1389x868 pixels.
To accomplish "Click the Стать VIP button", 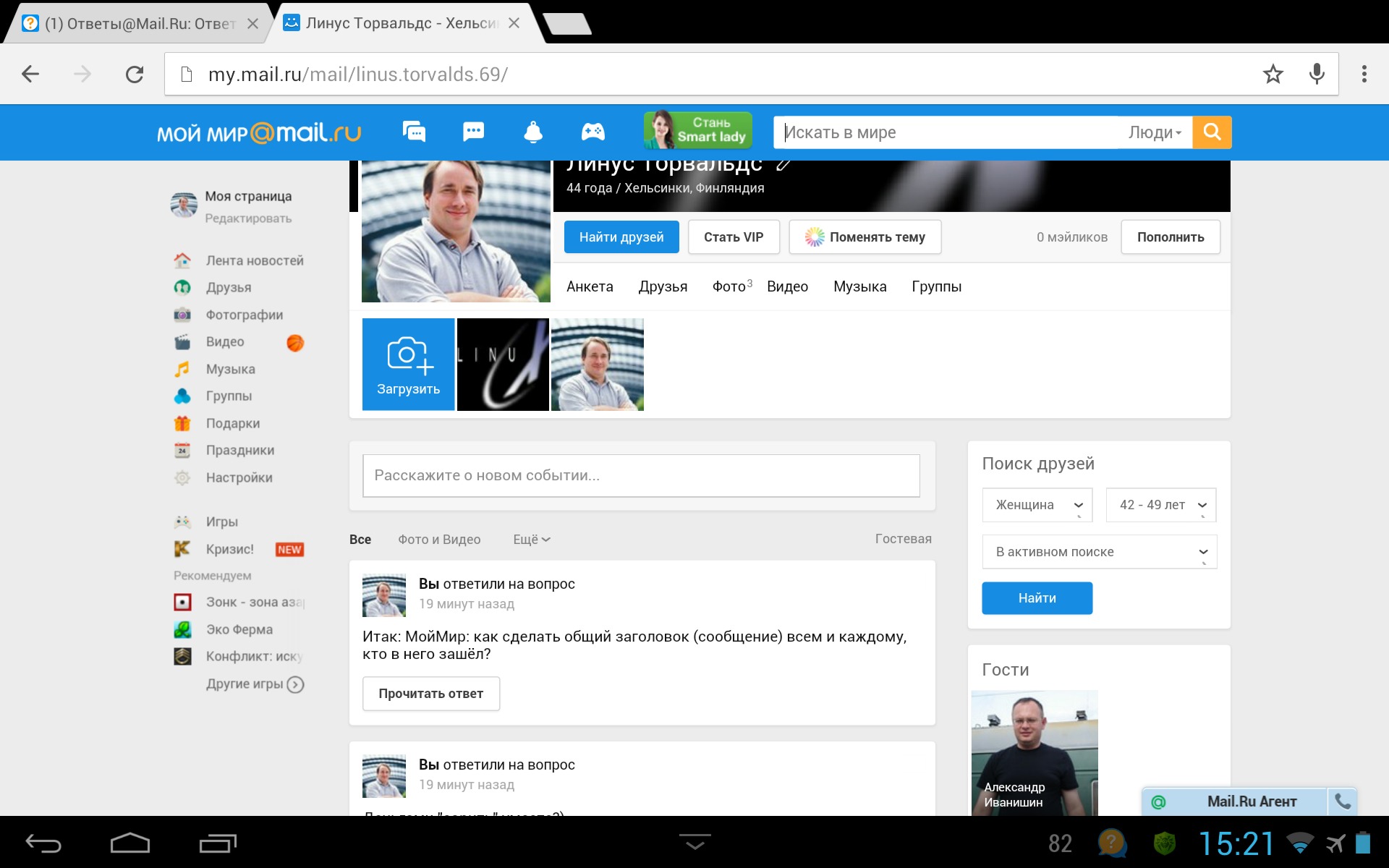I will (734, 237).
